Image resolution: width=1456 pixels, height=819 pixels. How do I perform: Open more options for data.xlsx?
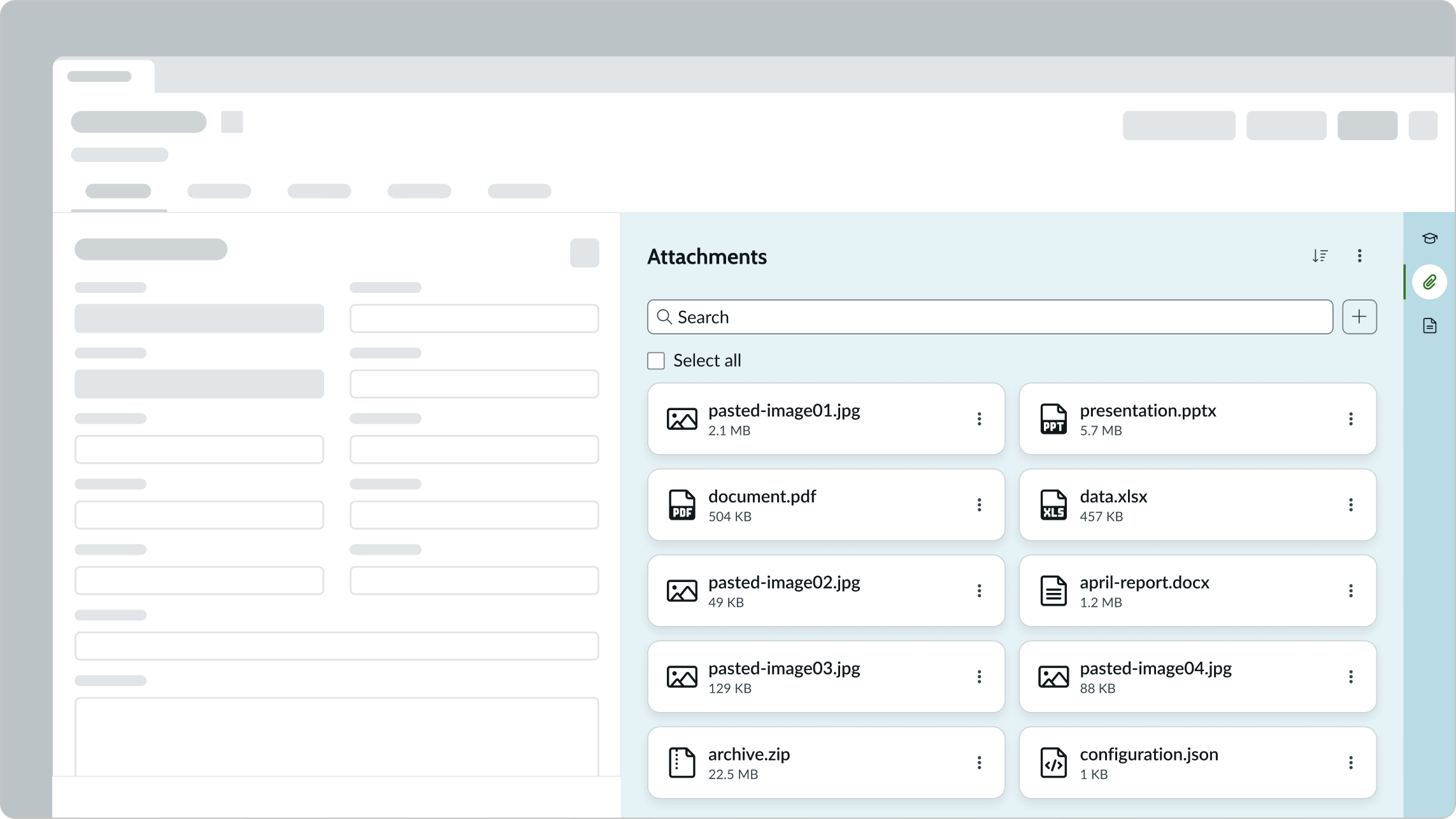pyautogui.click(x=1350, y=505)
